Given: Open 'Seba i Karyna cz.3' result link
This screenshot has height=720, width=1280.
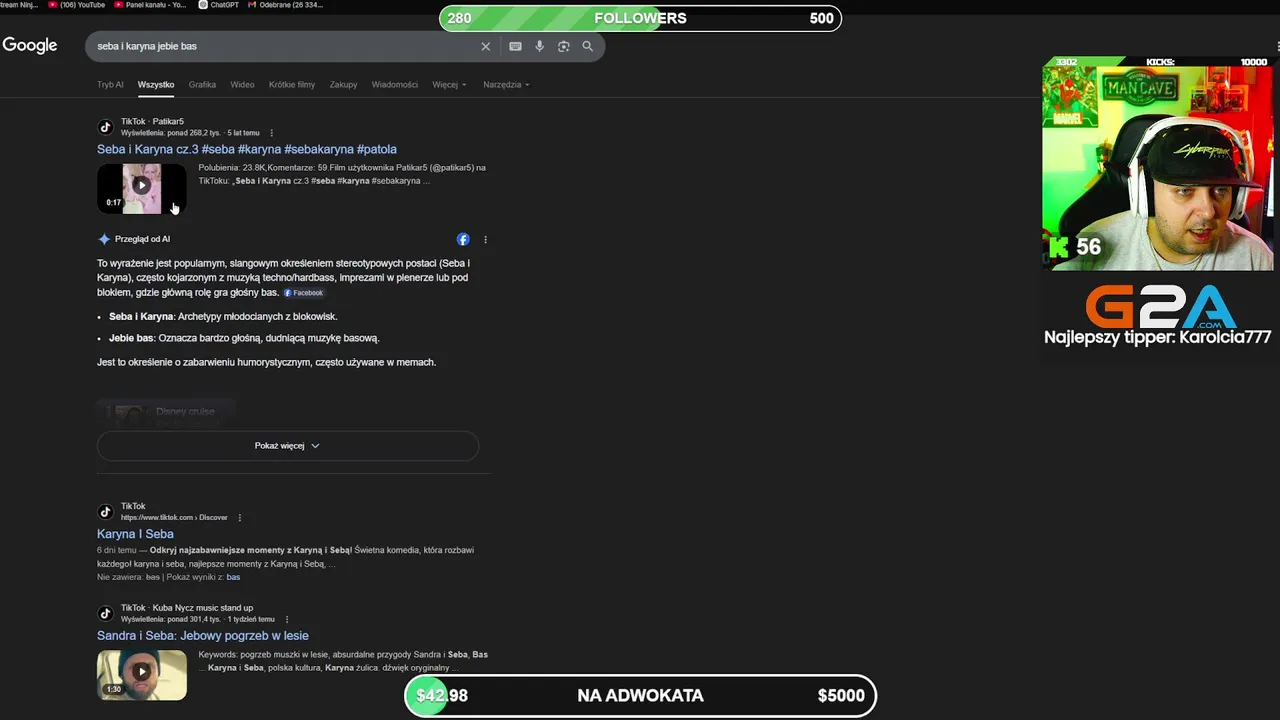Looking at the screenshot, I should point(247,149).
